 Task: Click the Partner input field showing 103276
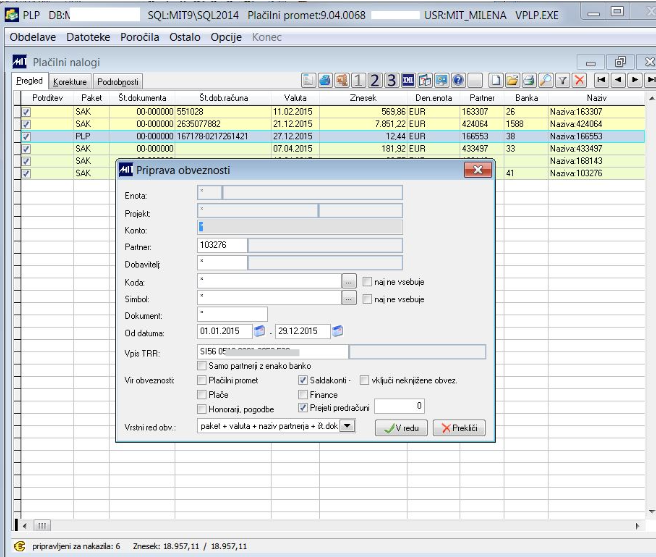point(221,245)
